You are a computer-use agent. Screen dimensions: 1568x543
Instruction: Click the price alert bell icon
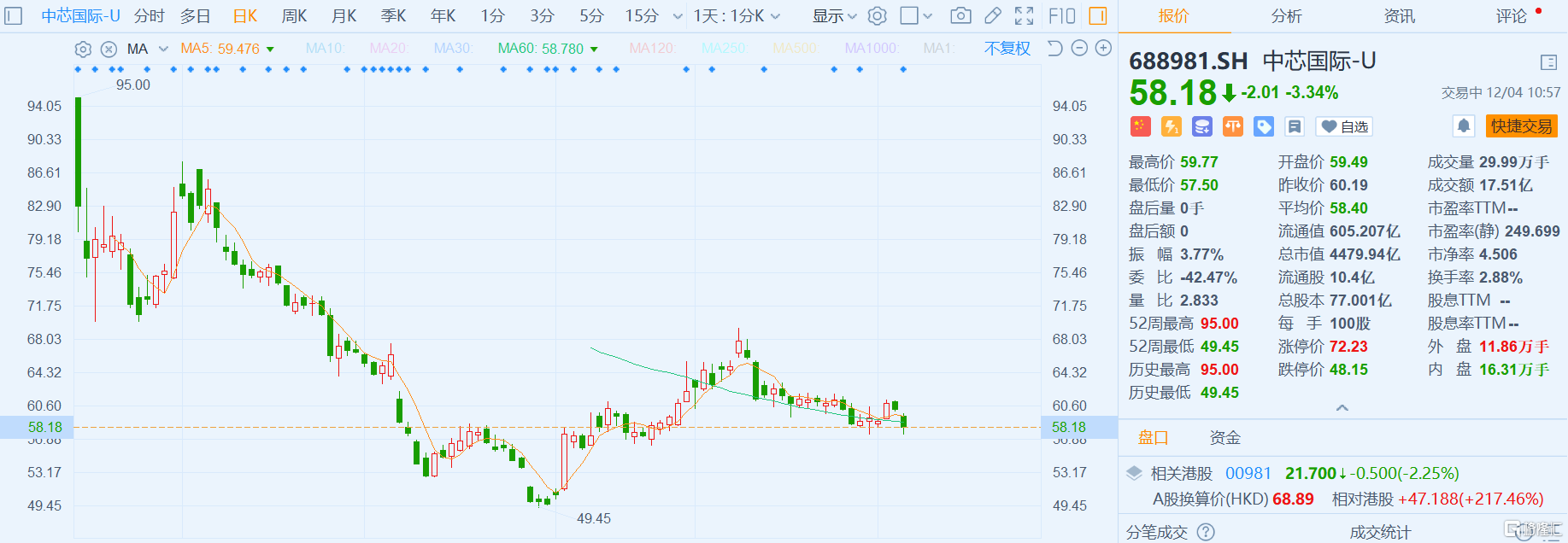(x=1464, y=126)
